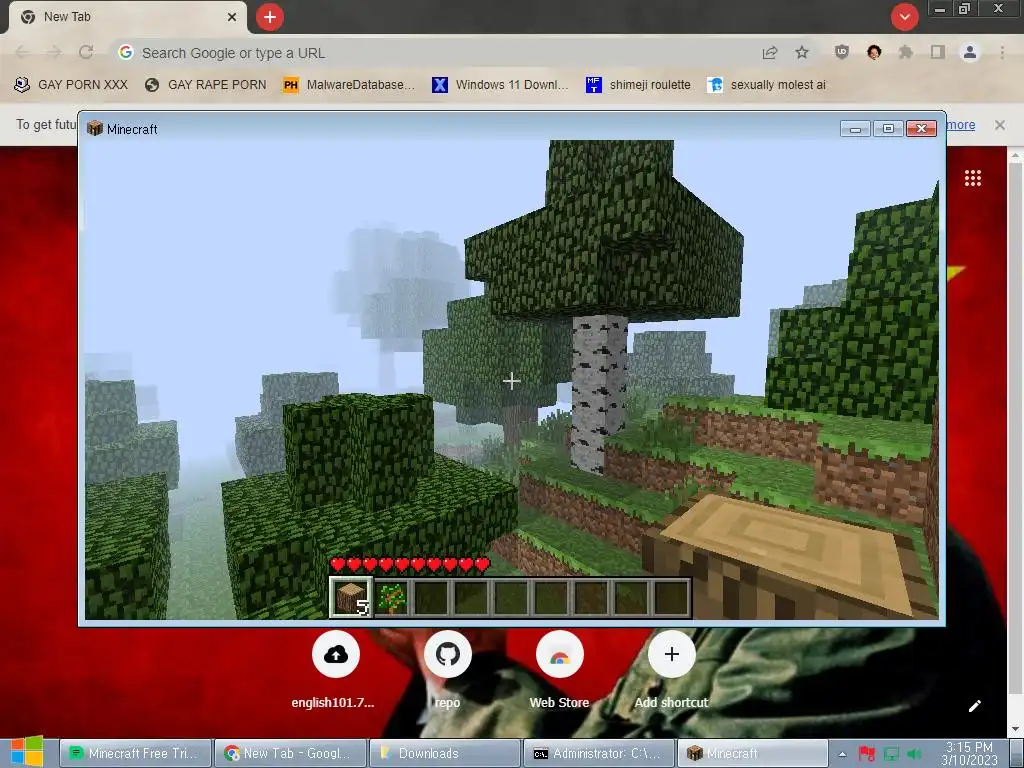This screenshot has height=768, width=1024.
Task: Open the shimeji roulette bookmark
Action: [x=638, y=85]
